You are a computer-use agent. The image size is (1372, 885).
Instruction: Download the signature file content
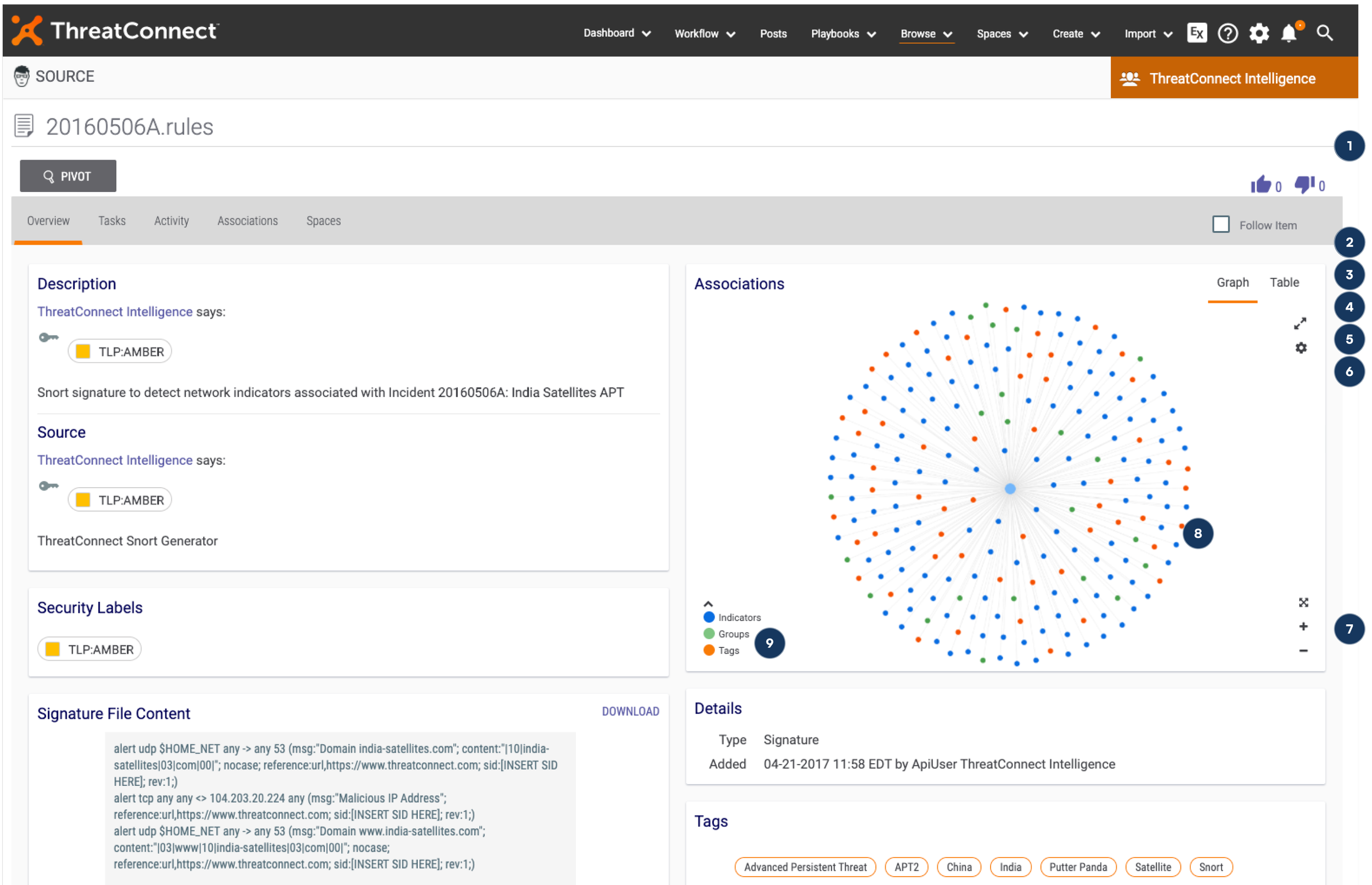(630, 712)
